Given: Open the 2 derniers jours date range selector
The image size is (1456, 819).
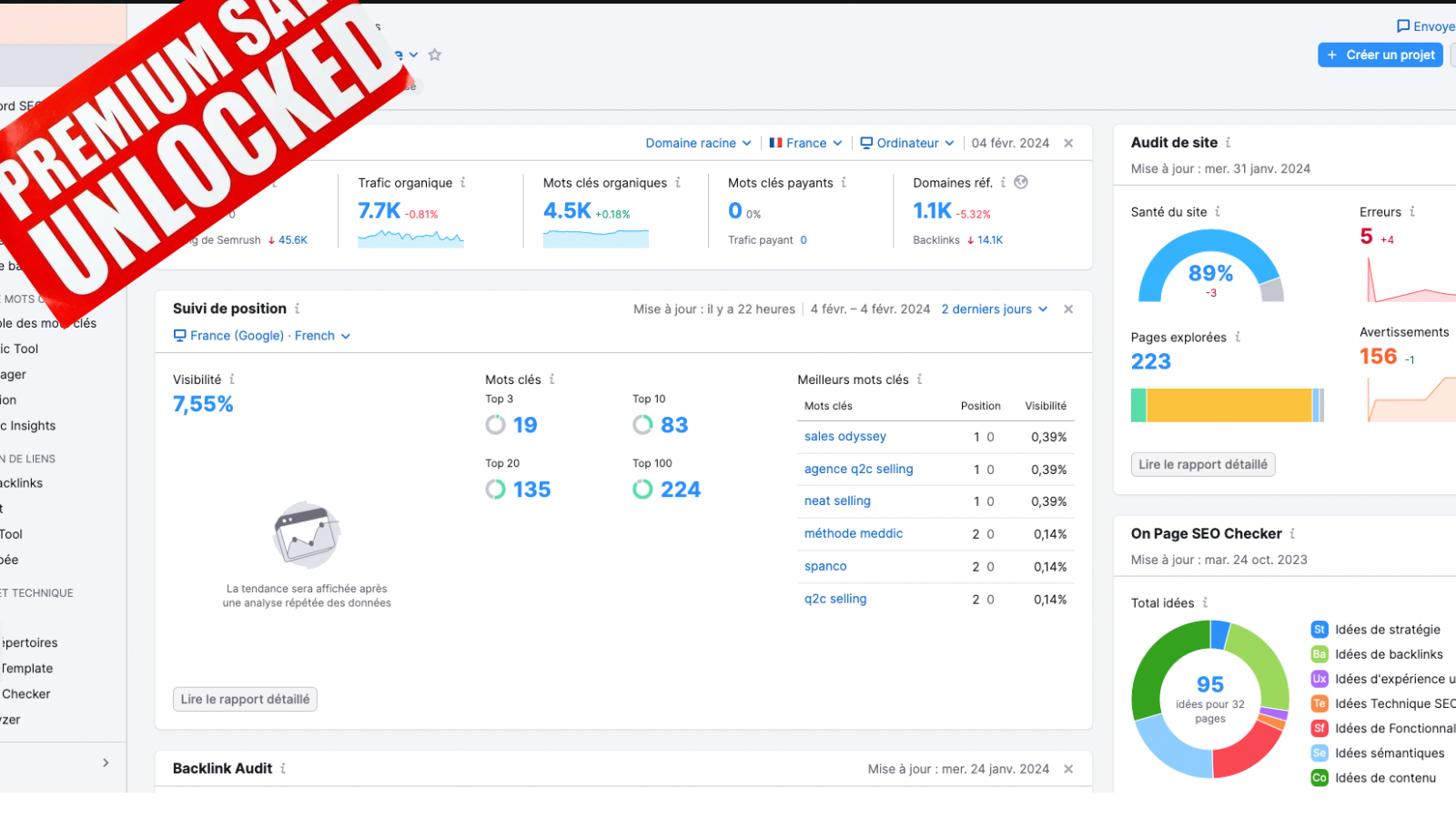Looking at the screenshot, I should tap(994, 308).
